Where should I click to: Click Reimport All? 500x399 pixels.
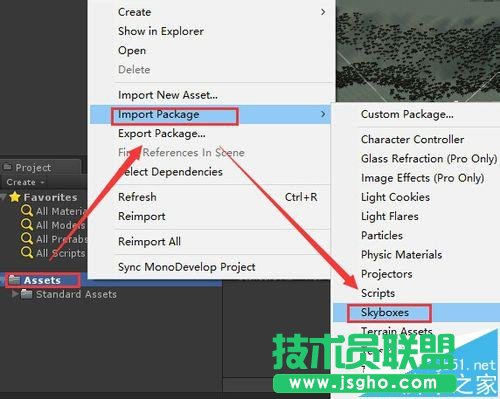click(x=211, y=242)
